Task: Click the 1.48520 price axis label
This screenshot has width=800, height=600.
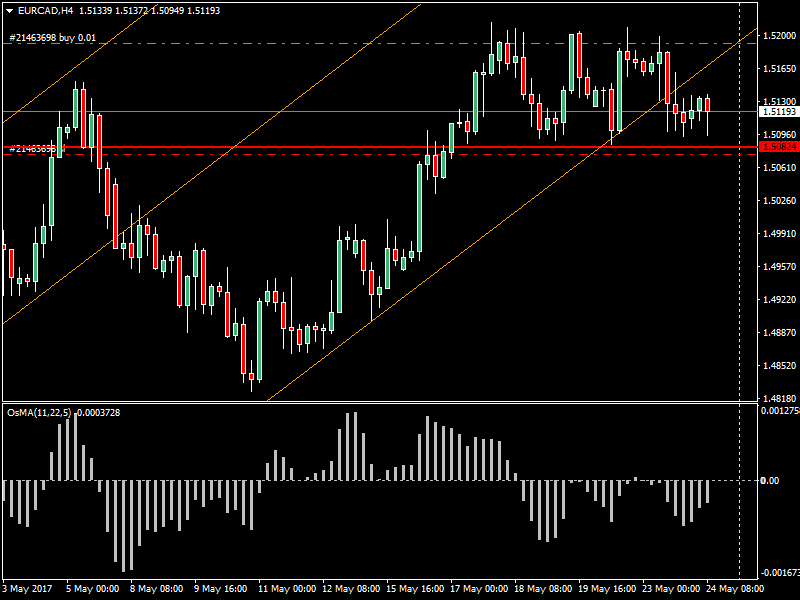Action: point(779,365)
